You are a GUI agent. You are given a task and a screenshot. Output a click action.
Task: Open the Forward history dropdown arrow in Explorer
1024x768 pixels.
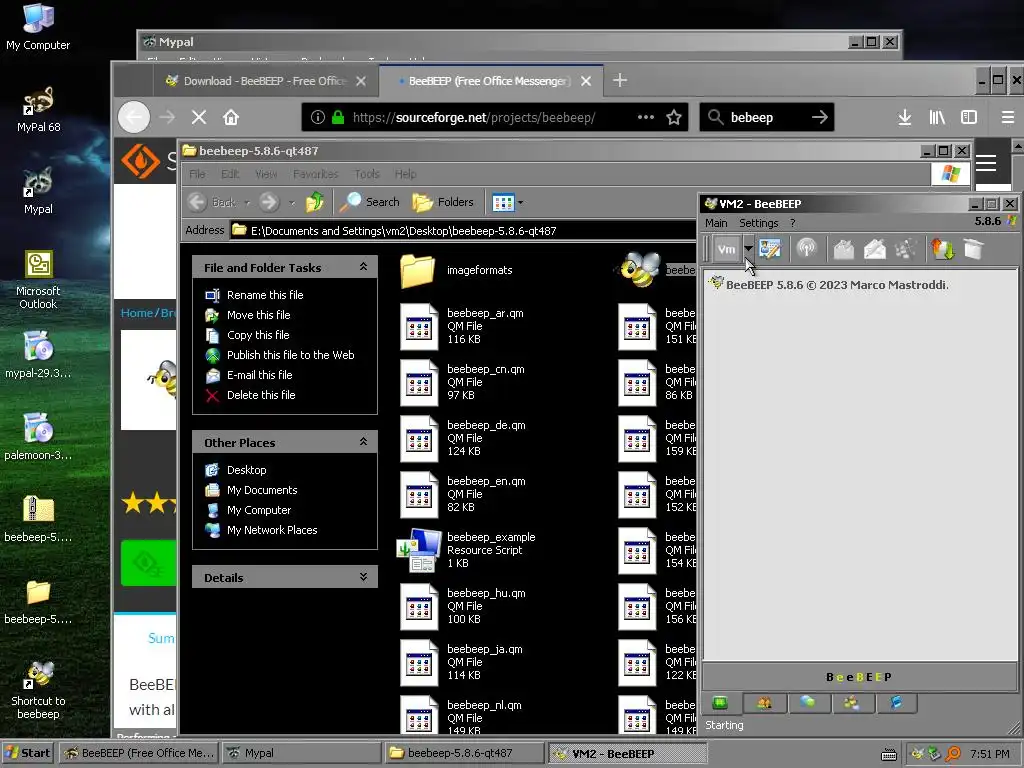point(292,202)
